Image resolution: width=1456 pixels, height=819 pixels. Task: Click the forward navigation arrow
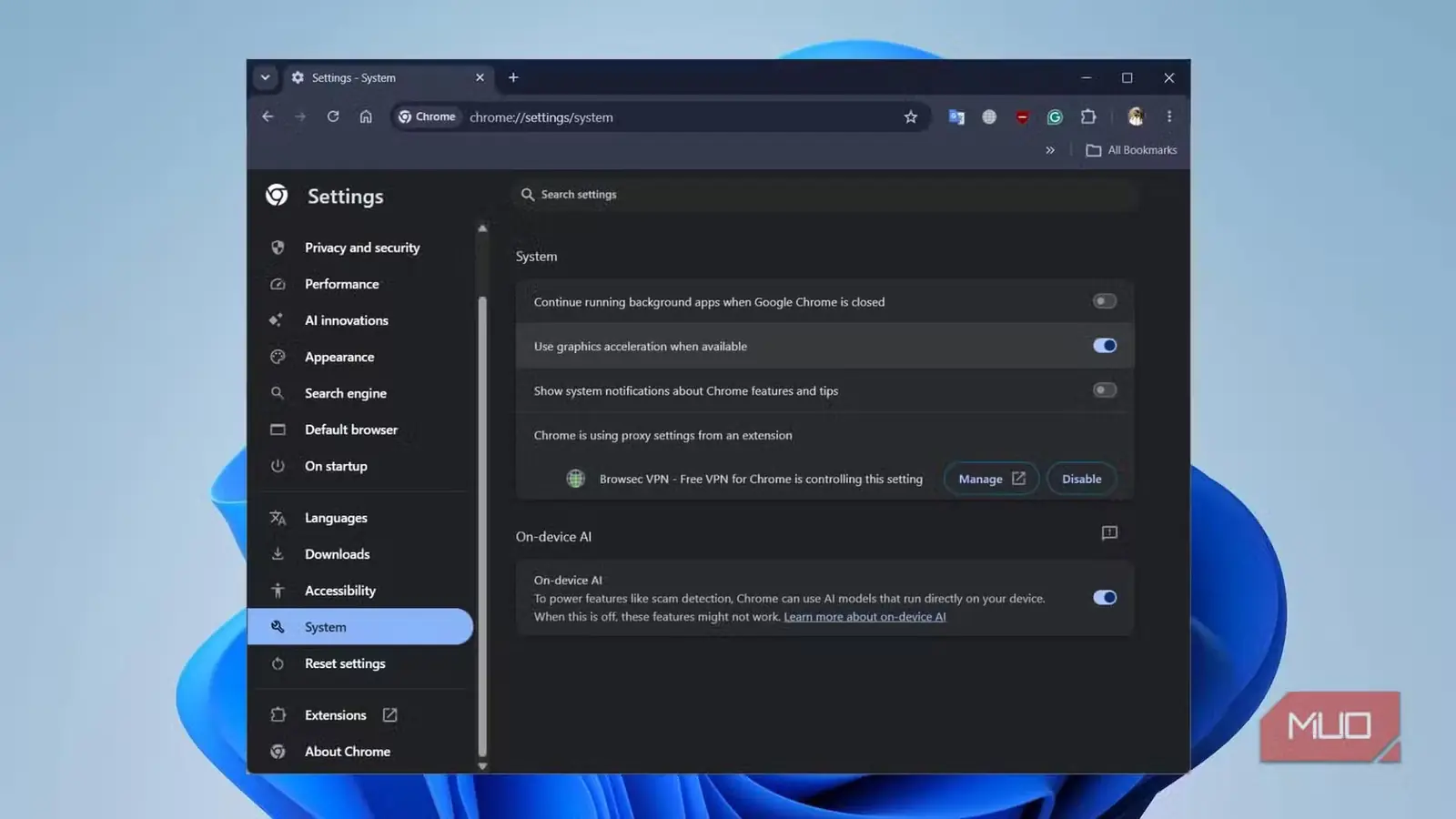click(300, 116)
